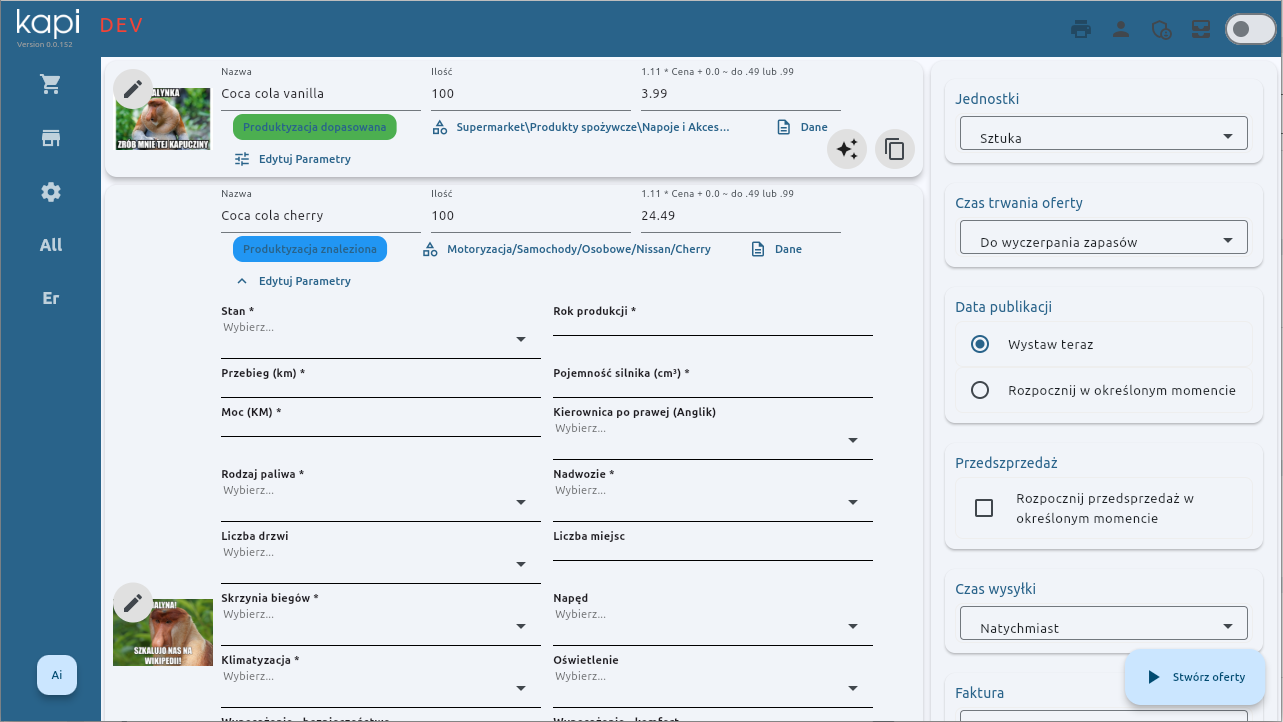Screen dimensions: 1283x722
Task: Click the Pojemność silnika input field
Action: coord(713,388)
